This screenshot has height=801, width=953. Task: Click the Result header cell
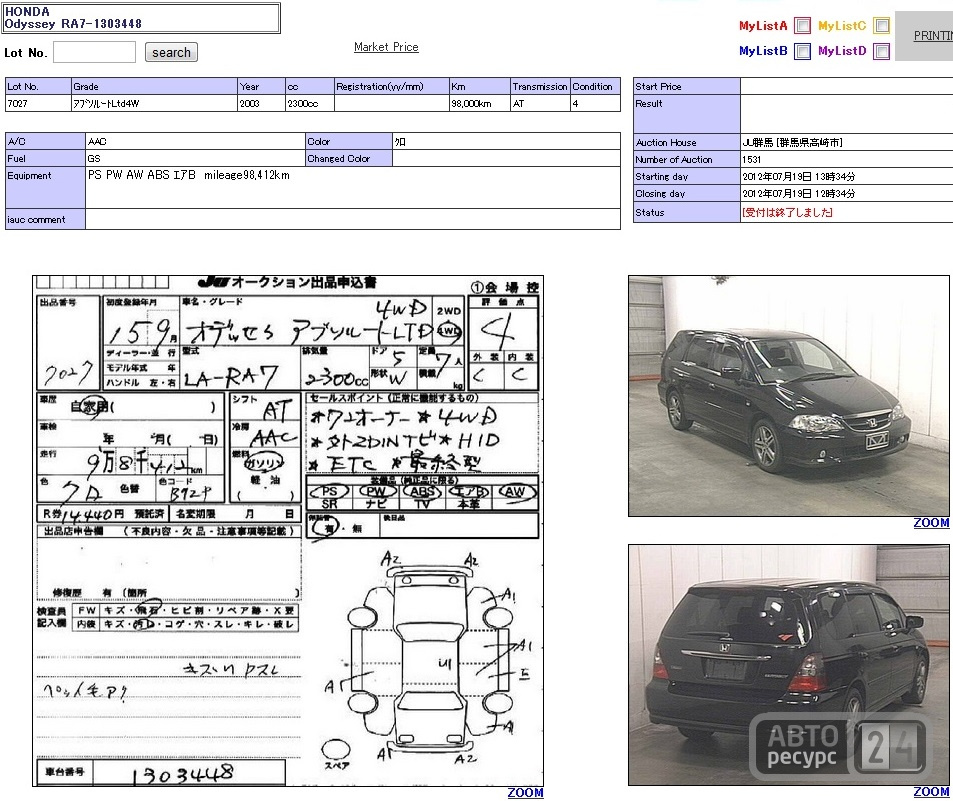point(687,114)
